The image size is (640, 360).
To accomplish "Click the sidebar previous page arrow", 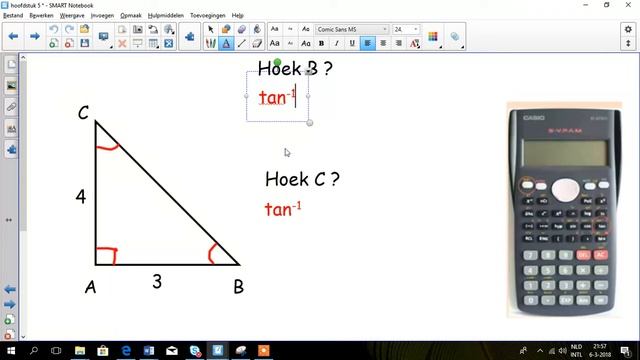I will click(x=10, y=289).
